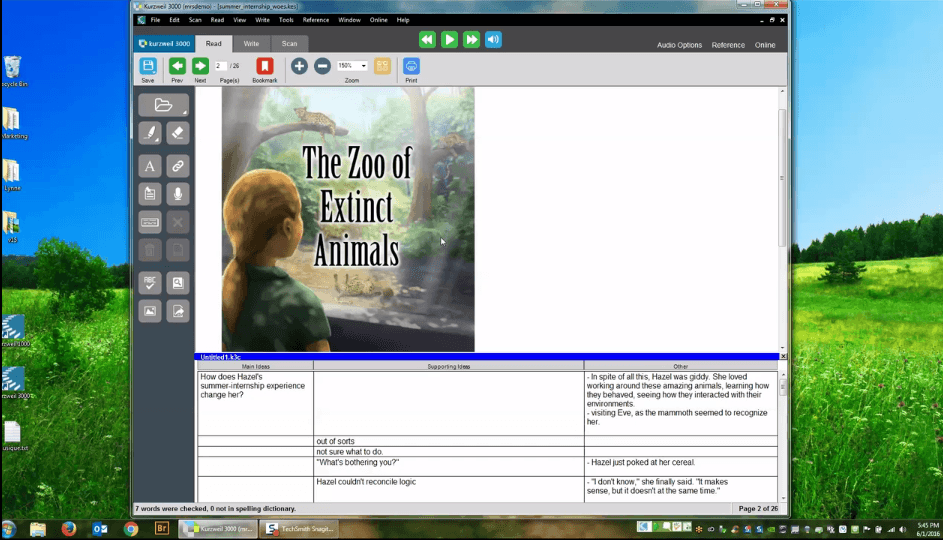Screen dimensions: 943x540
Task: Open the Audio Options dropdown
Action: [x=679, y=45]
